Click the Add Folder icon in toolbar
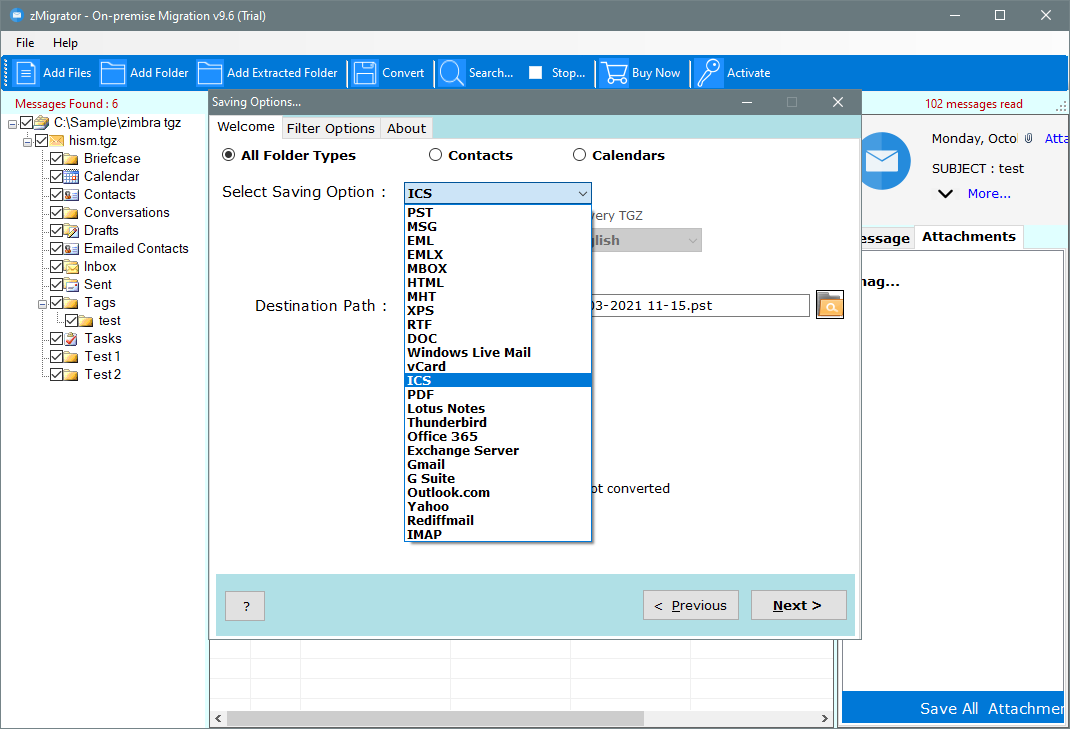The width and height of the screenshot is (1070, 729). pyautogui.click(x=113, y=73)
